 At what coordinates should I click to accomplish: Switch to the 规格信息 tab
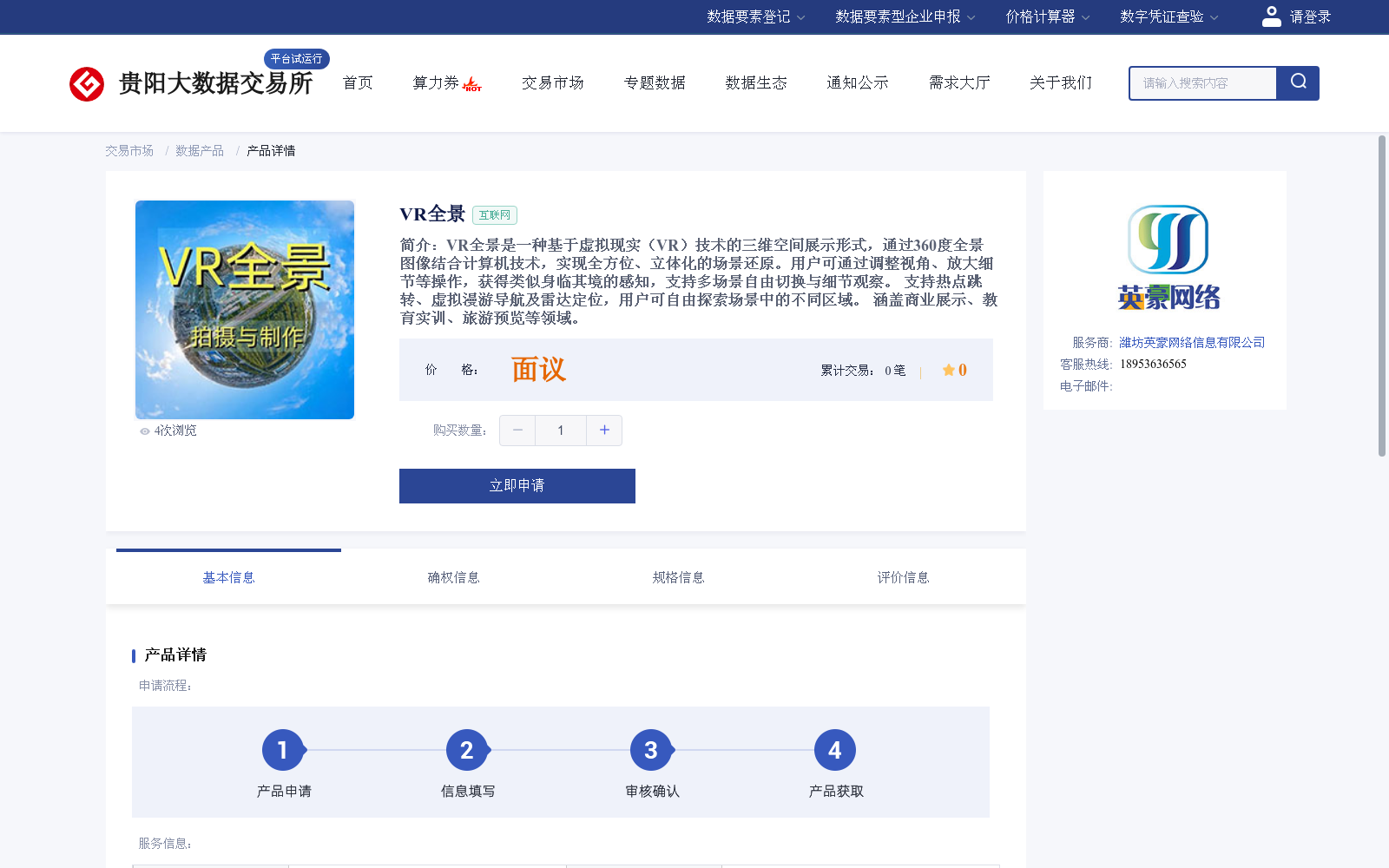point(678,577)
